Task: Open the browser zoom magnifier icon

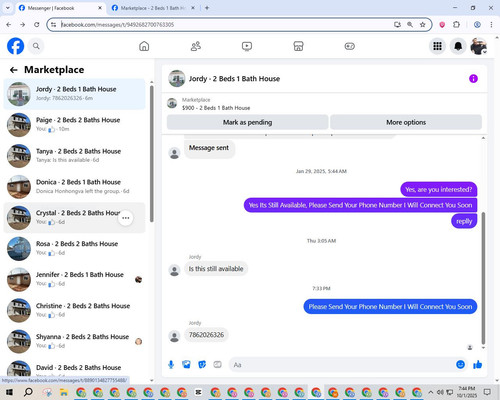Action: (x=410, y=25)
